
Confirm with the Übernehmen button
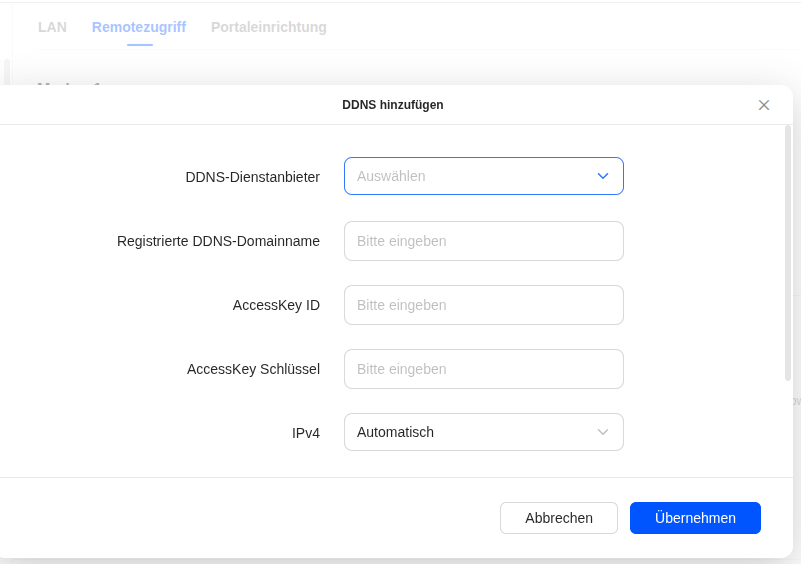pyautogui.click(x=695, y=518)
